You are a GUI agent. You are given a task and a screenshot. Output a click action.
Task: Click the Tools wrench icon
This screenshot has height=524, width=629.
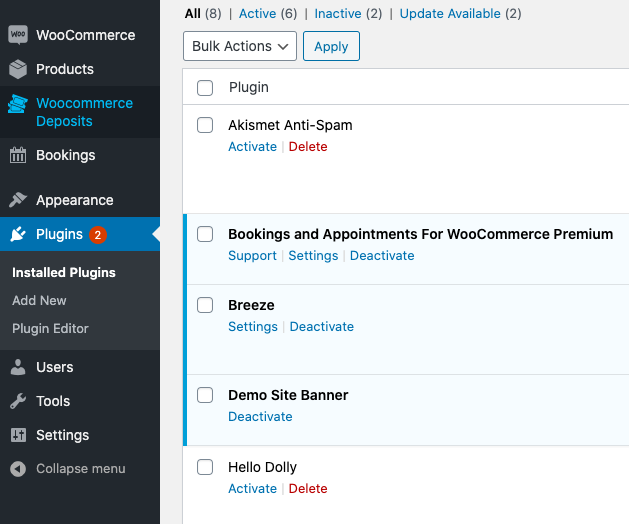pyautogui.click(x=18, y=401)
